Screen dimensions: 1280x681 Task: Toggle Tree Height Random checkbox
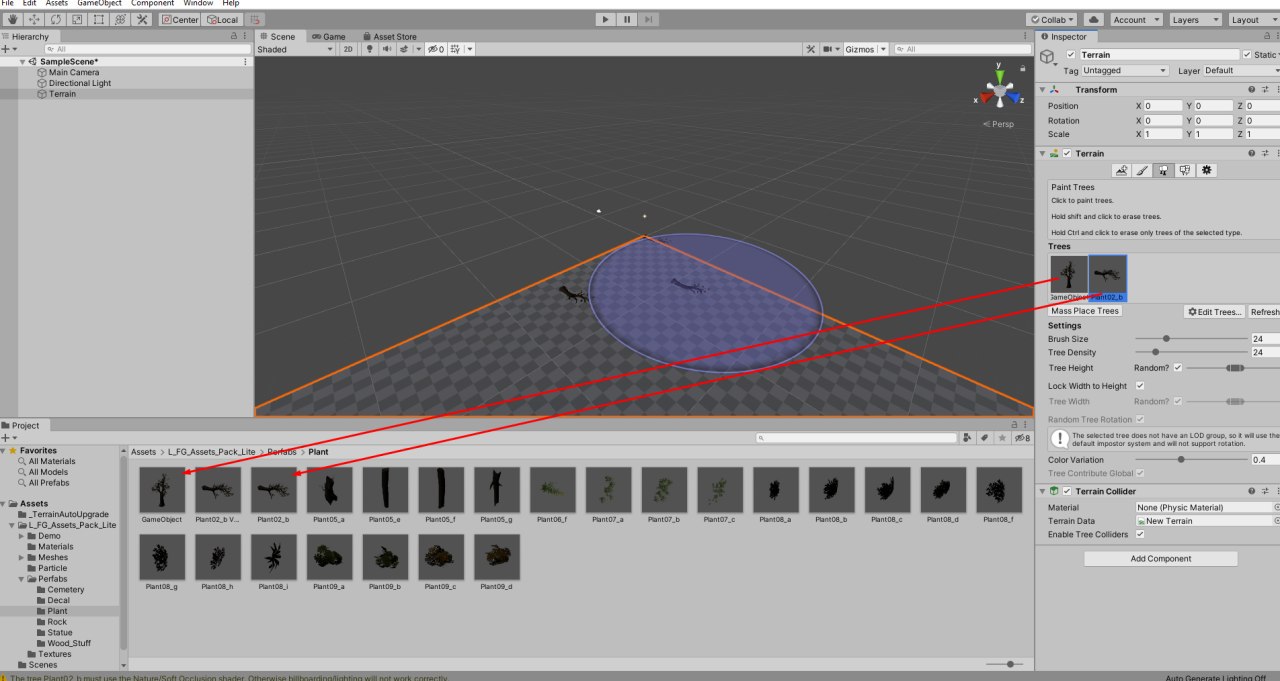[x=1177, y=368]
